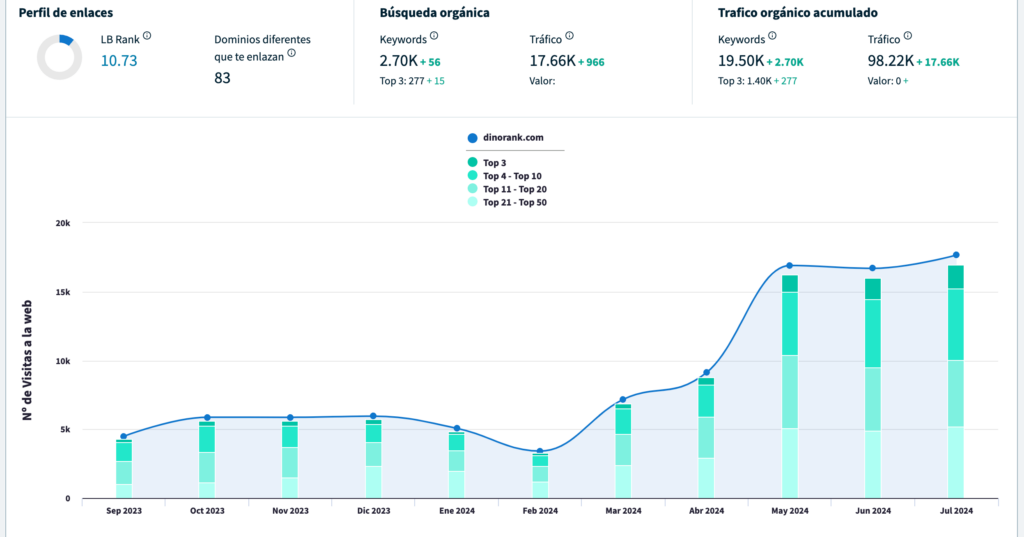Click the Sep 2023 line data point
This screenshot has width=1024, height=537.
click(123, 436)
